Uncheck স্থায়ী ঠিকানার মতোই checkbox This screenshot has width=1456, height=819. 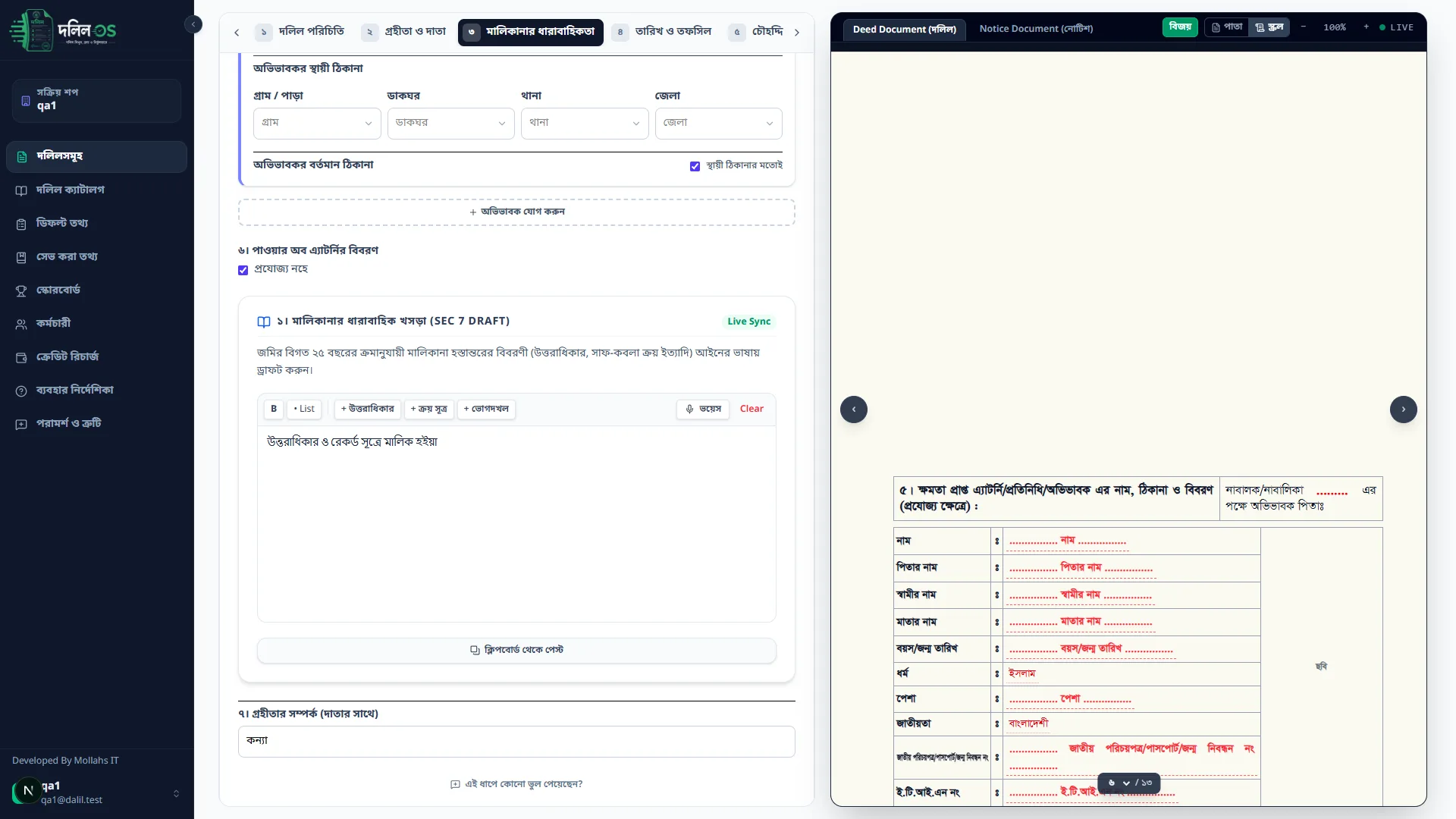click(695, 166)
